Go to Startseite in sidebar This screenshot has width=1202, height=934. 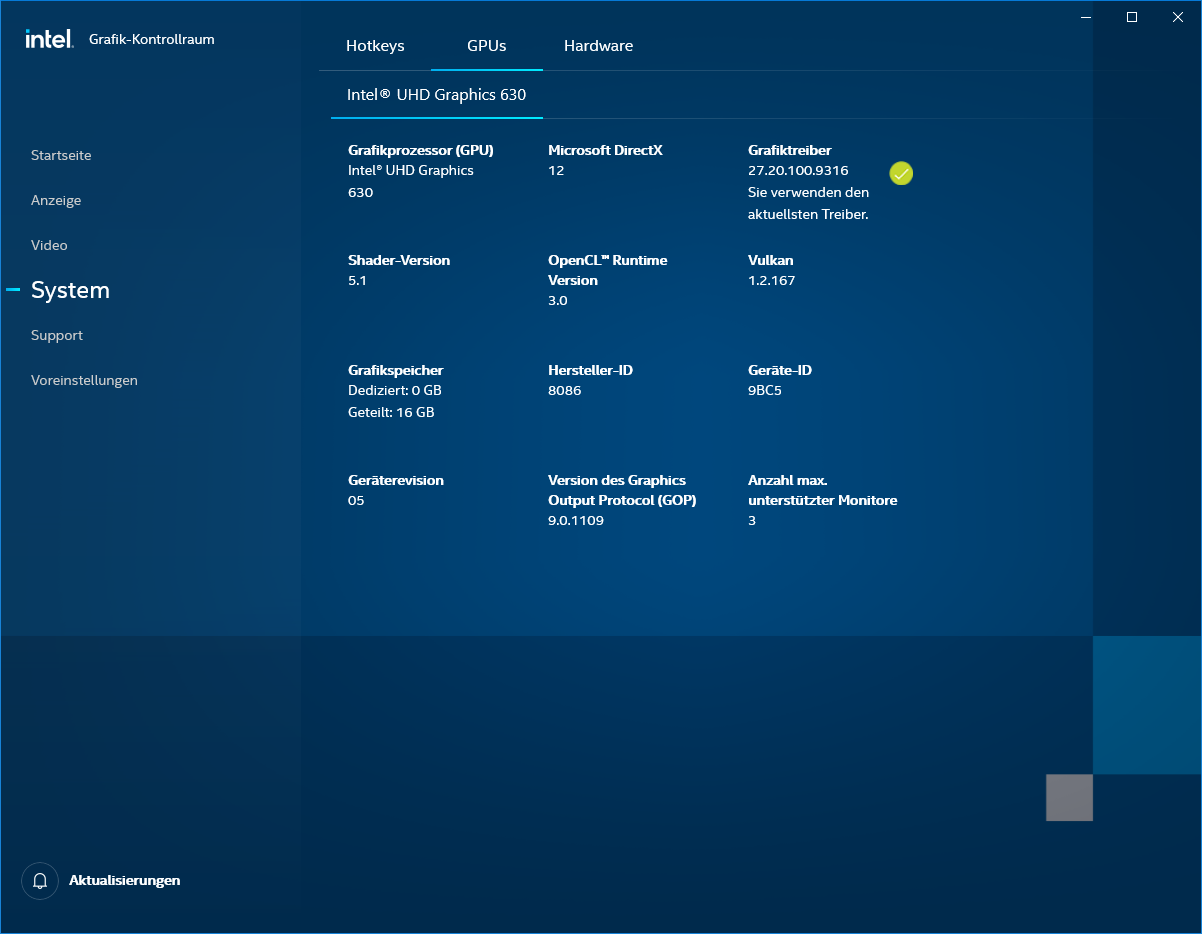pyautogui.click(x=61, y=155)
